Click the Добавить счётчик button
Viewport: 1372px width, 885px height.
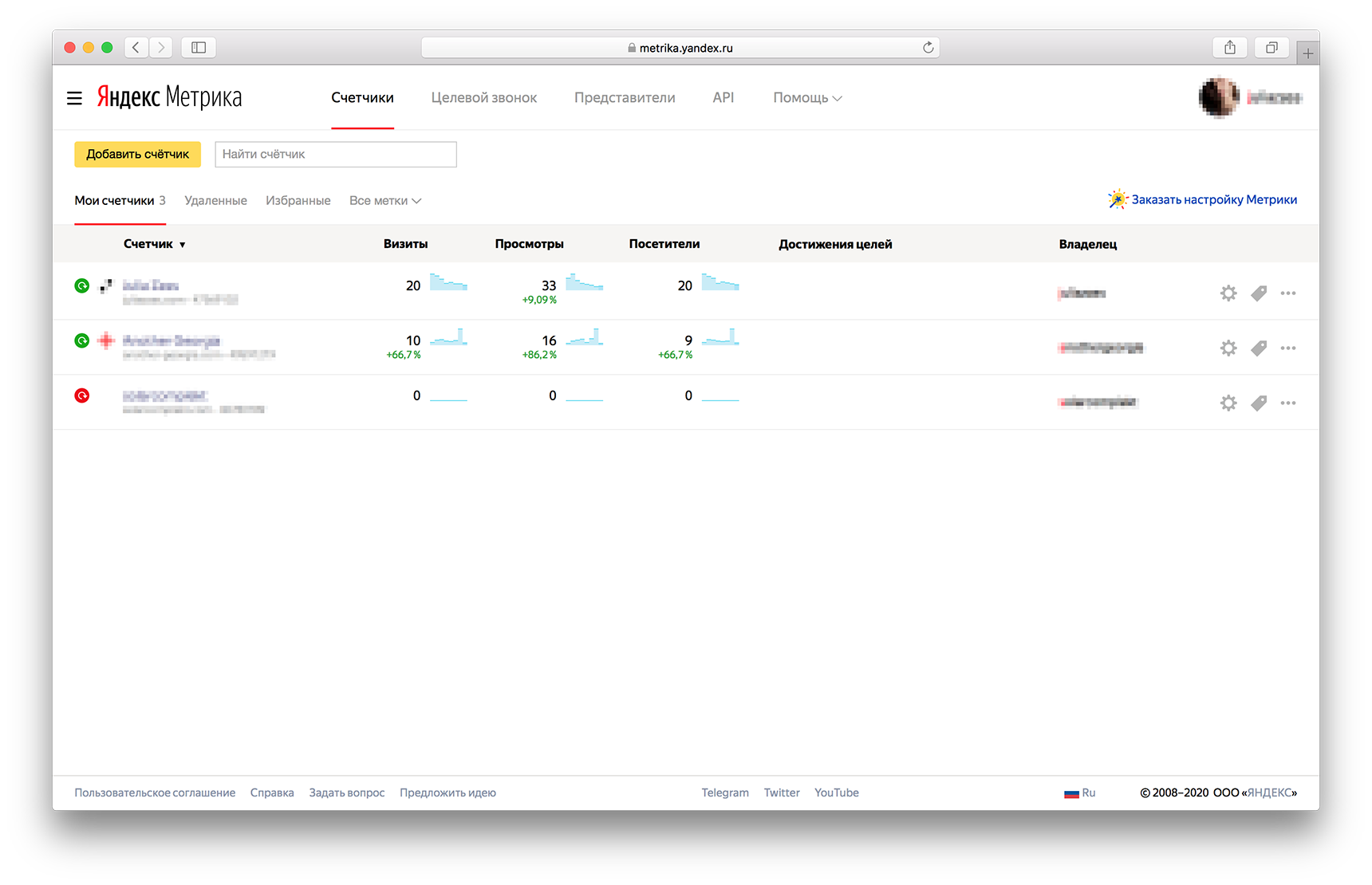(137, 154)
